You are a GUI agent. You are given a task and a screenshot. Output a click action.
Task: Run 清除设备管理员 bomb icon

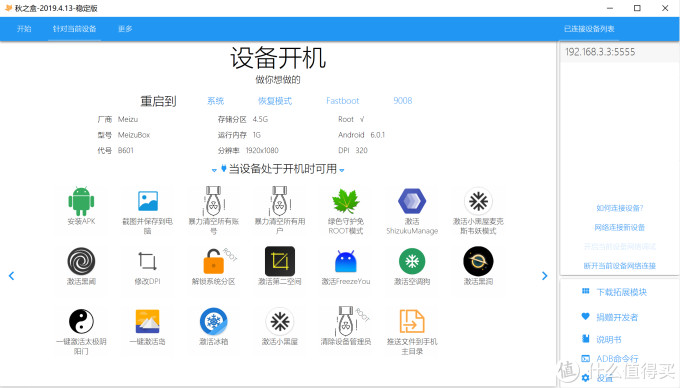(346, 321)
